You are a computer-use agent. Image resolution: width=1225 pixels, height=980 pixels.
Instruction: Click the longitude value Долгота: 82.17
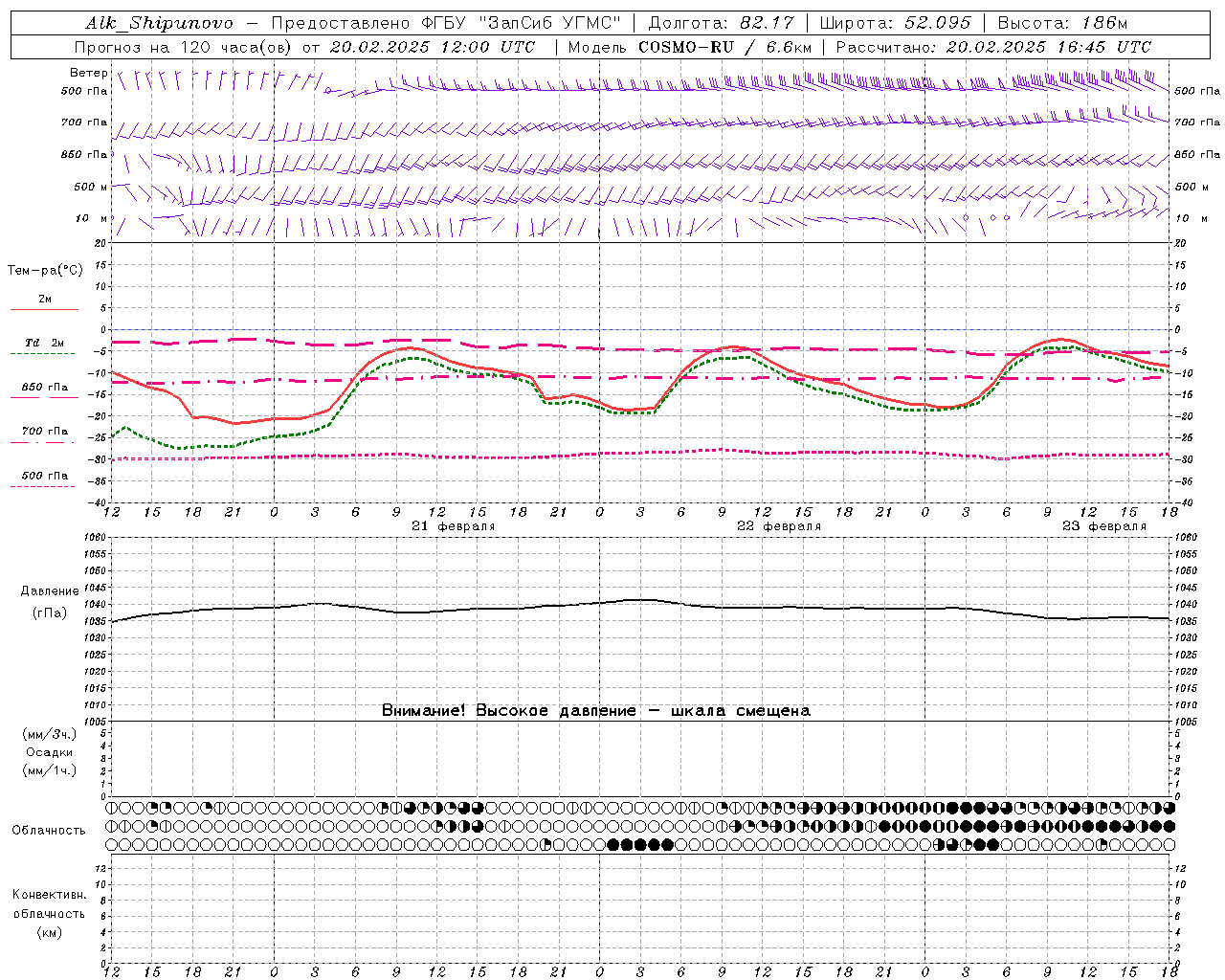point(720,23)
